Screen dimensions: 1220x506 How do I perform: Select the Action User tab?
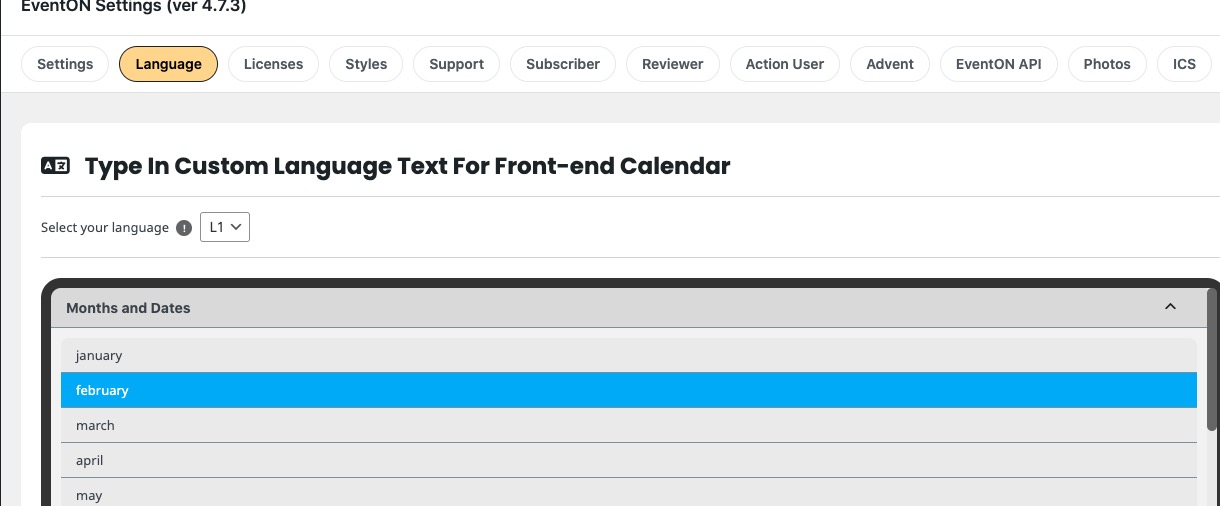coord(785,64)
